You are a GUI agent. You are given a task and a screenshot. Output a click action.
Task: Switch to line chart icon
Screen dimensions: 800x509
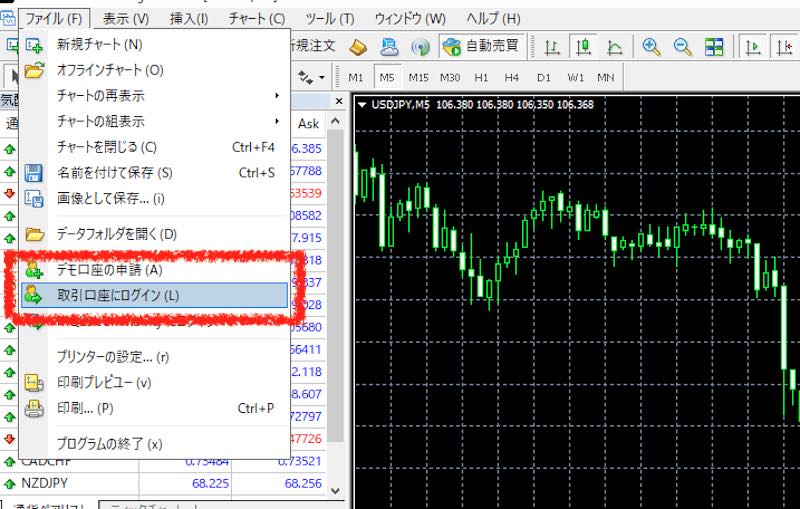[615, 47]
